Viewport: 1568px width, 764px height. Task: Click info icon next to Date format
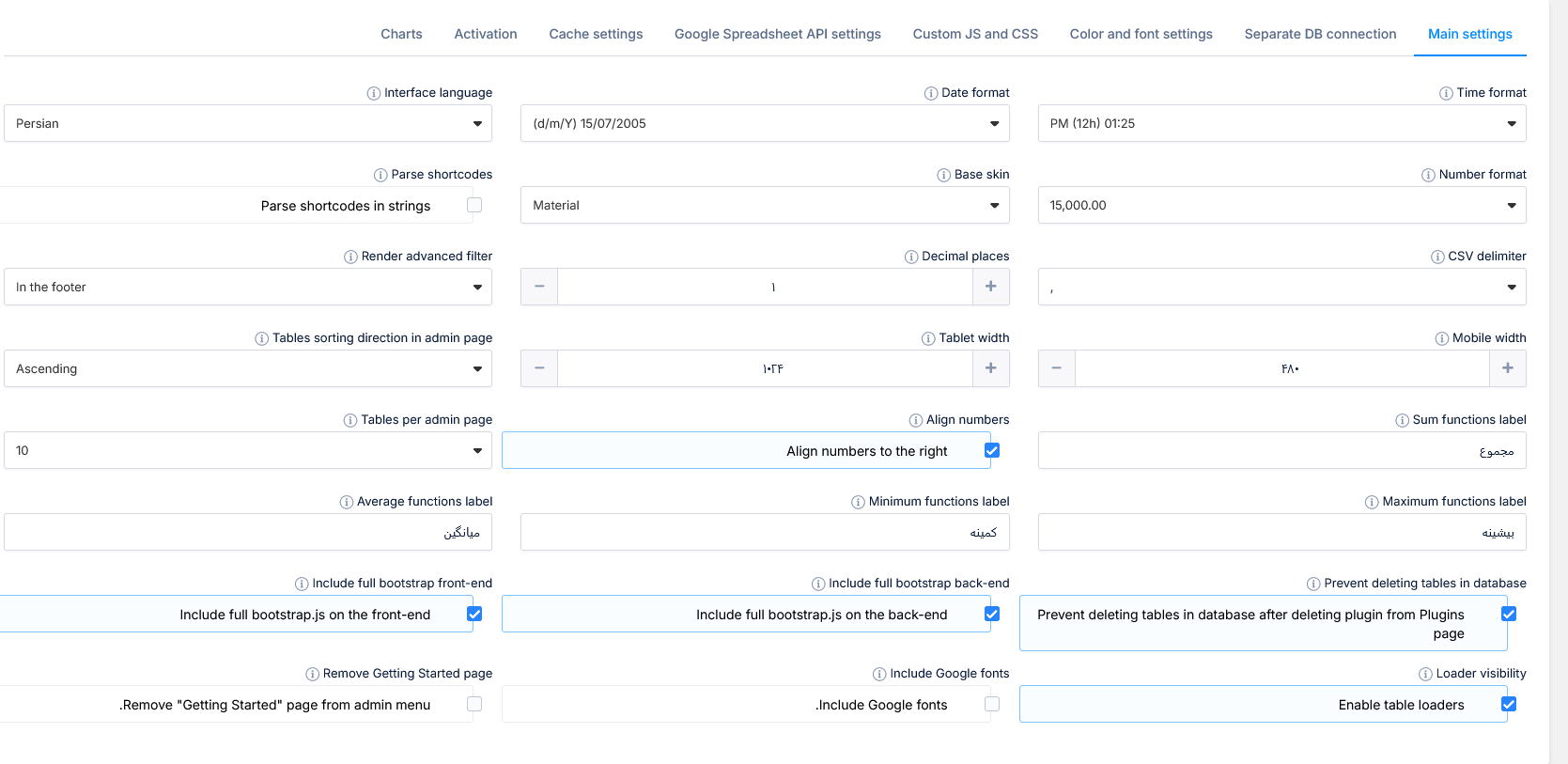click(x=931, y=93)
